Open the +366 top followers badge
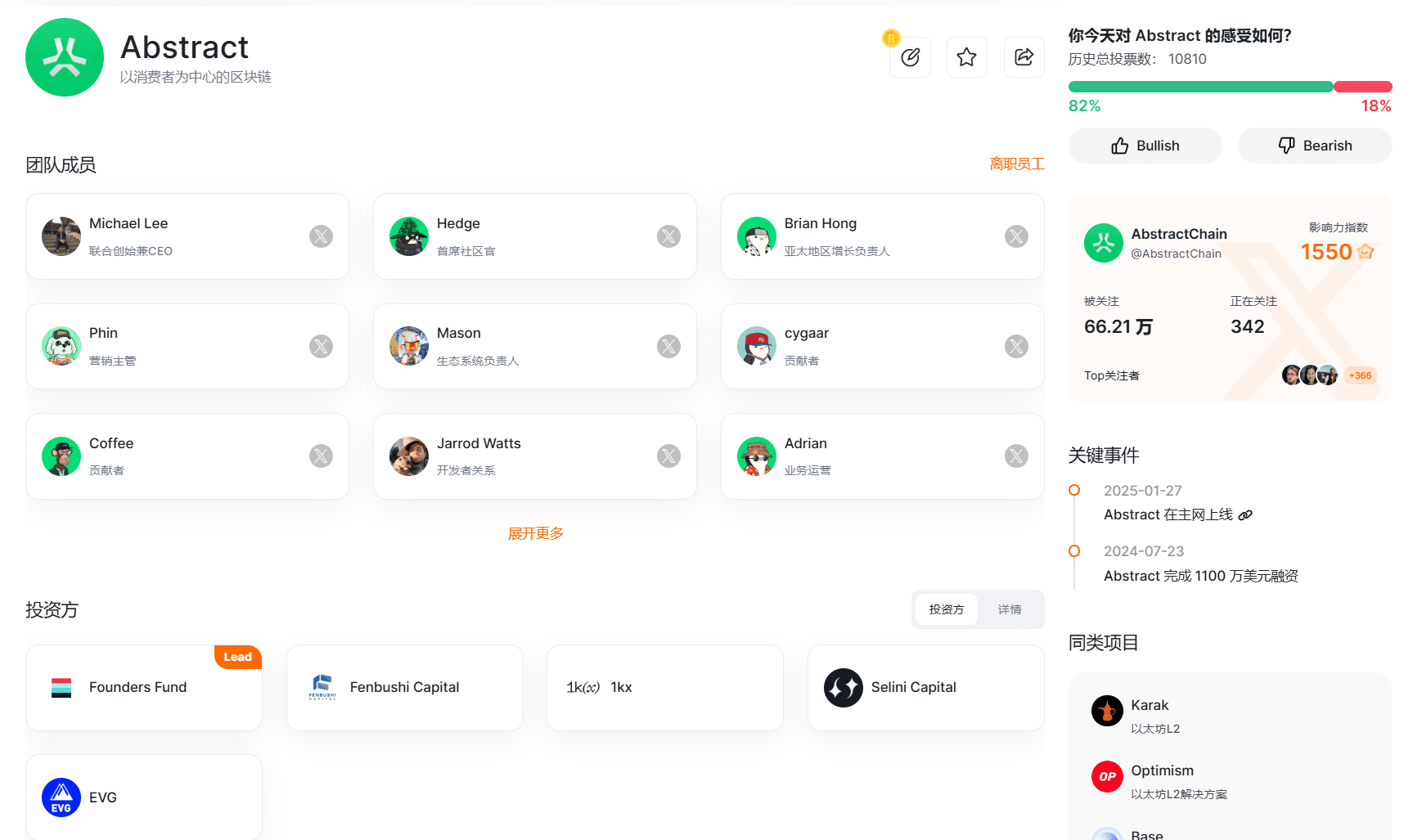Viewport: 1422px width, 840px height. click(1360, 375)
